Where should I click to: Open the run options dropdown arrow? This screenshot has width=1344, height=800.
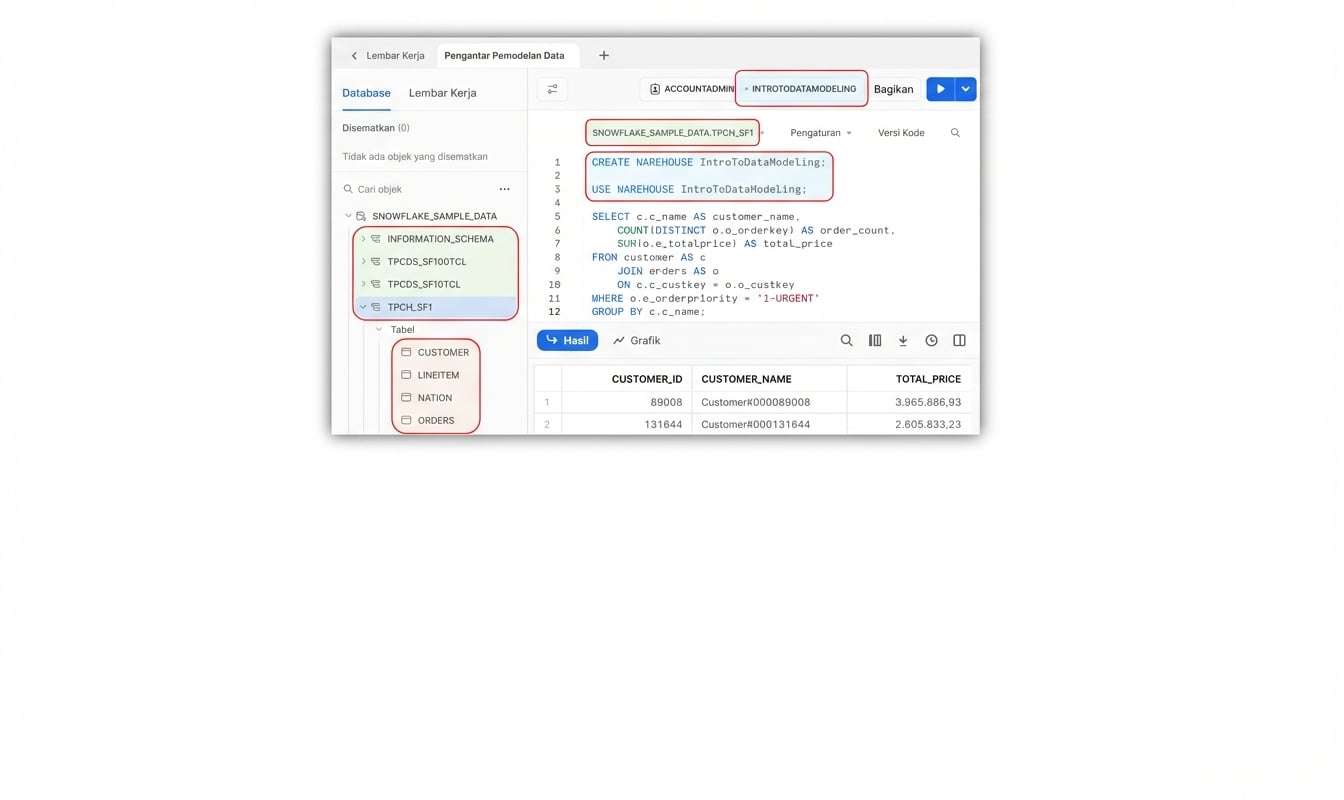pos(965,89)
